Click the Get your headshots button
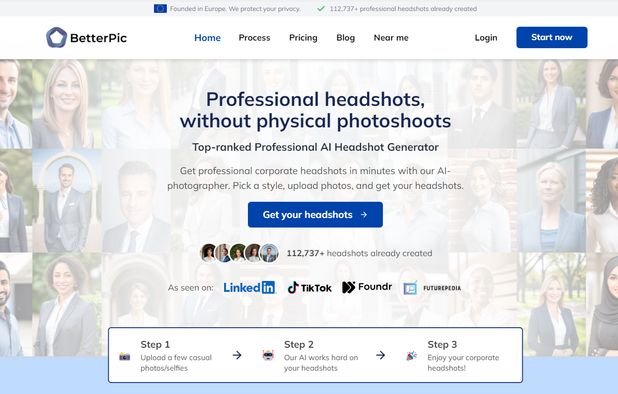The width and height of the screenshot is (618, 394). tap(315, 215)
